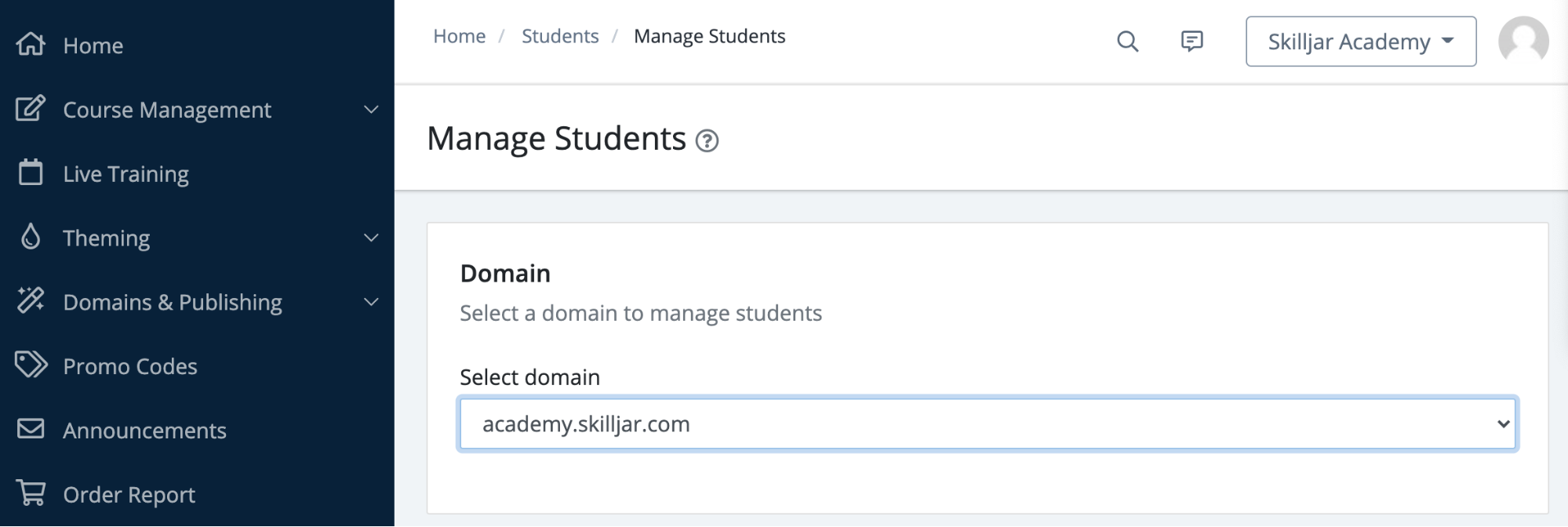Go to Home in the sidebar

(x=93, y=45)
